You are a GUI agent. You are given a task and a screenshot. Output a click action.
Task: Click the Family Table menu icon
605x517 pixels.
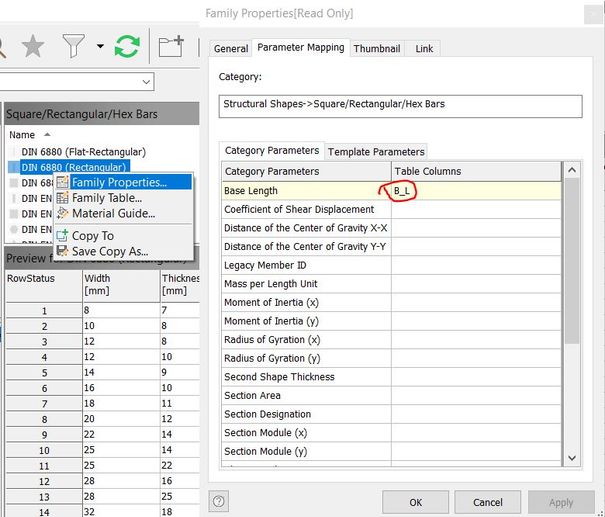point(62,198)
